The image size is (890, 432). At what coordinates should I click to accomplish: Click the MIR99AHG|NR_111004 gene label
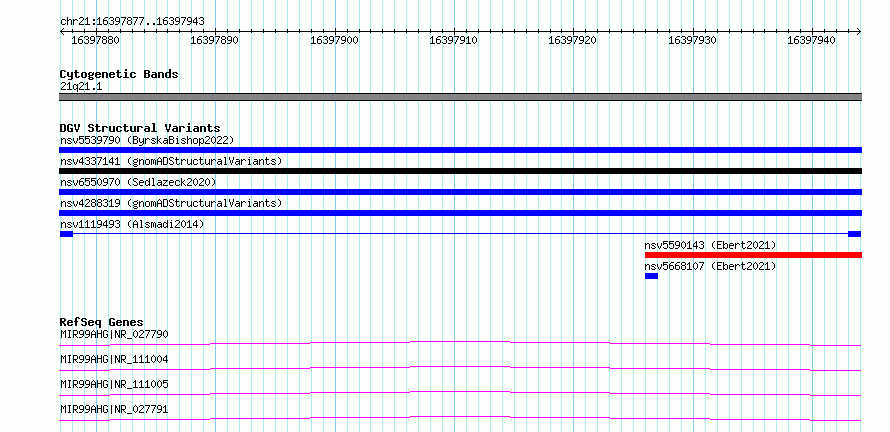click(x=114, y=359)
